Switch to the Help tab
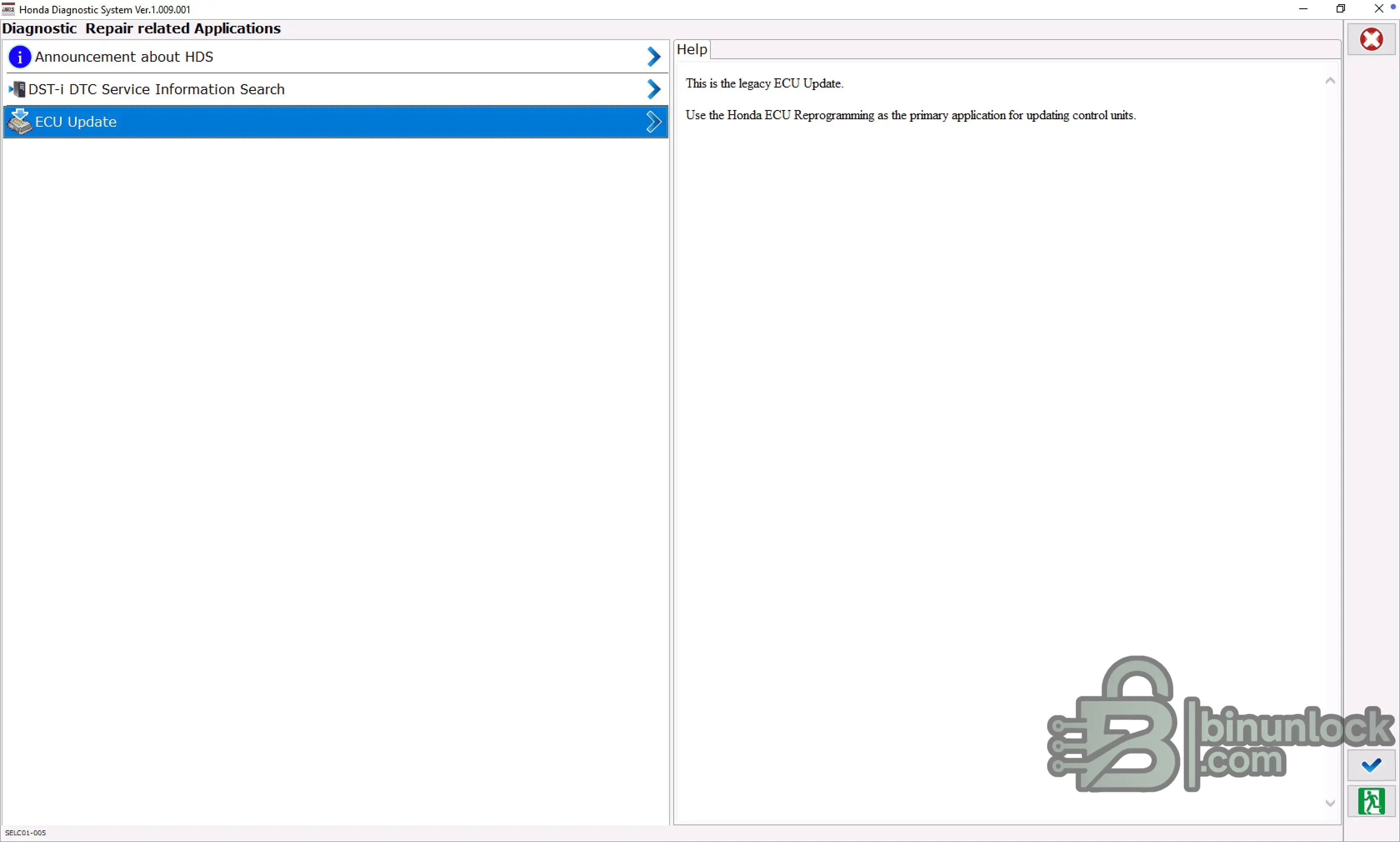Image resolution: width=1400 pixels, height=842 pixels. click(x=692, y=49)
